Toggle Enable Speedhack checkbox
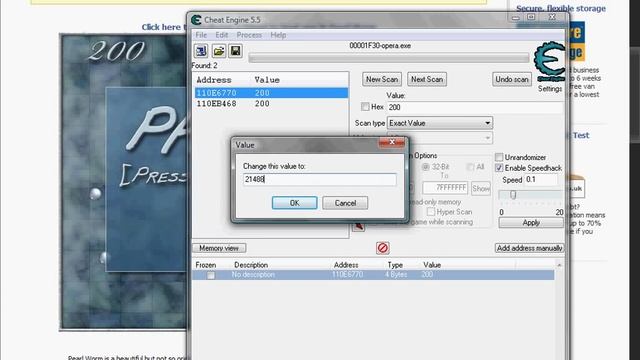 (x=499, y=168)
